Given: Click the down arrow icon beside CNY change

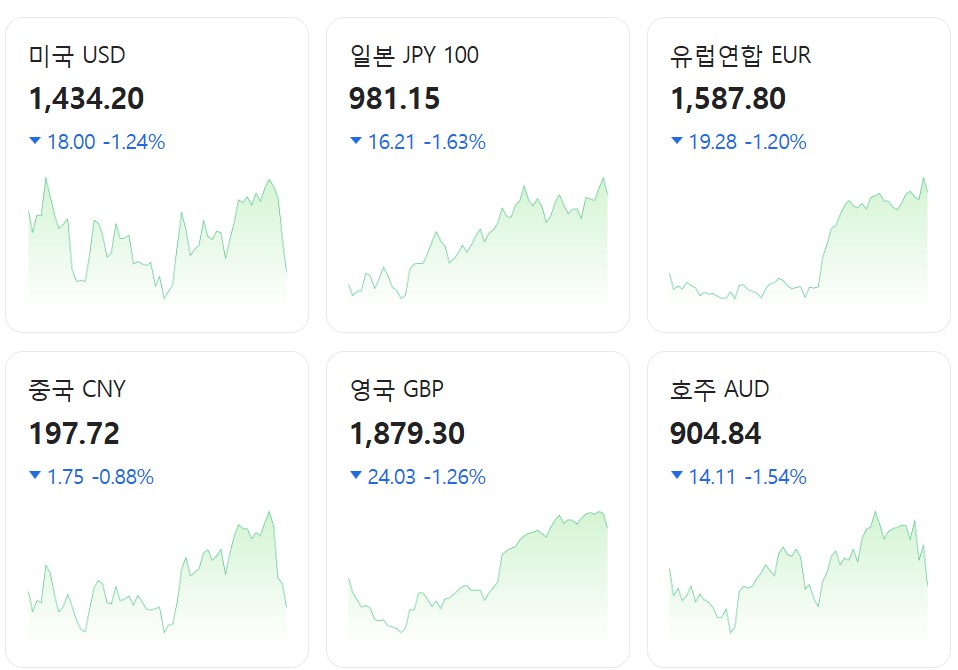Looking at the screenshot, I should pos(35,476).
